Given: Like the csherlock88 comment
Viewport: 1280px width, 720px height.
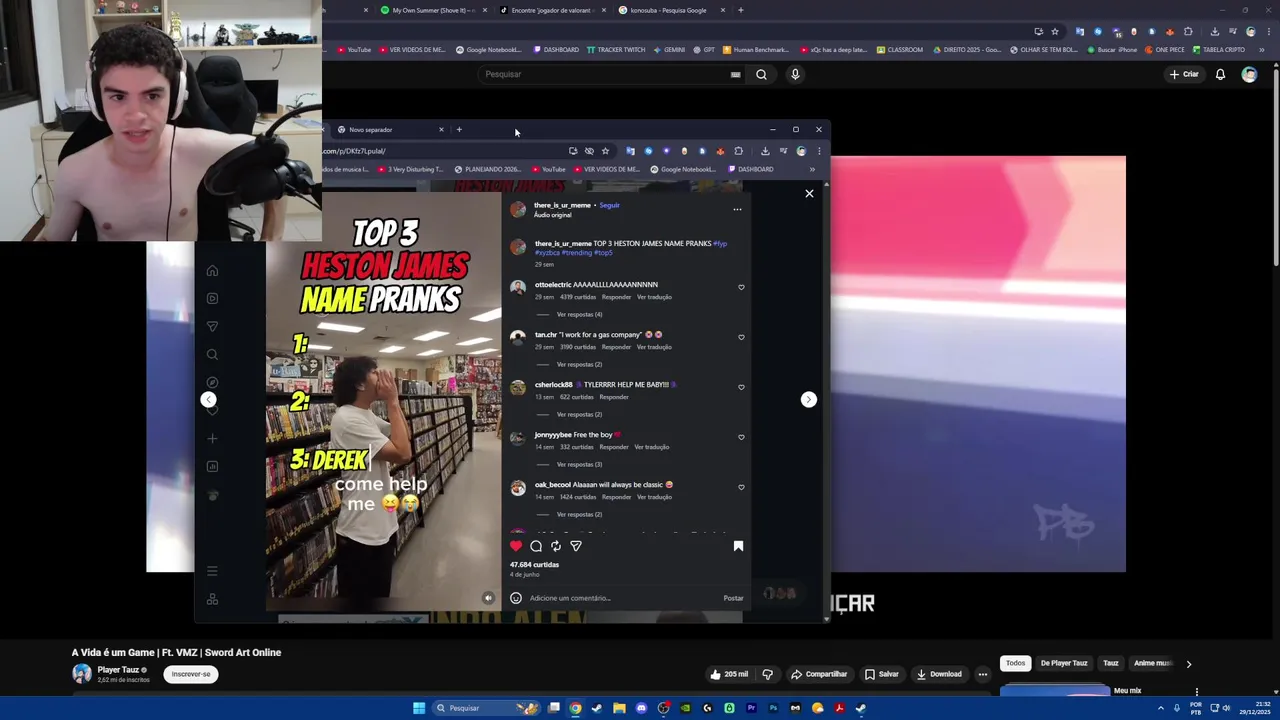Looking at the screenshot, I should pos(741,387).
